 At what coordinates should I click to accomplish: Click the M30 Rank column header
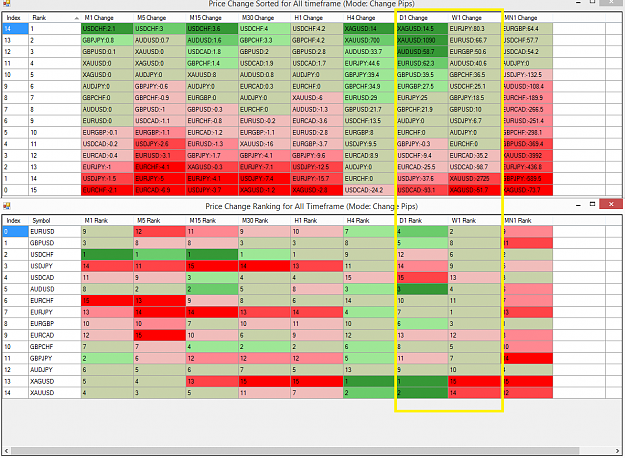(x=264, y=220)
